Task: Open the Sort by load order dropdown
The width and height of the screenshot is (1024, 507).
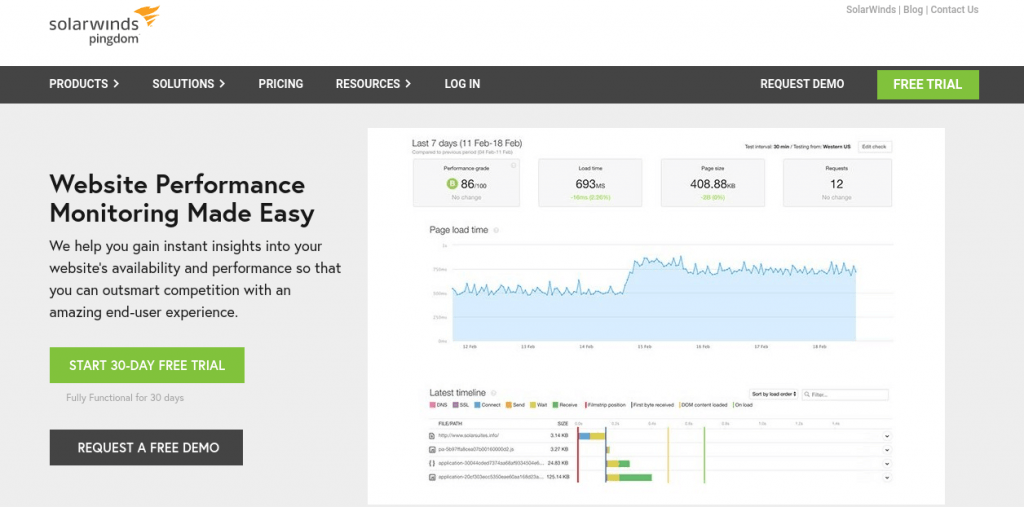Action: click(x=774, y=395)
